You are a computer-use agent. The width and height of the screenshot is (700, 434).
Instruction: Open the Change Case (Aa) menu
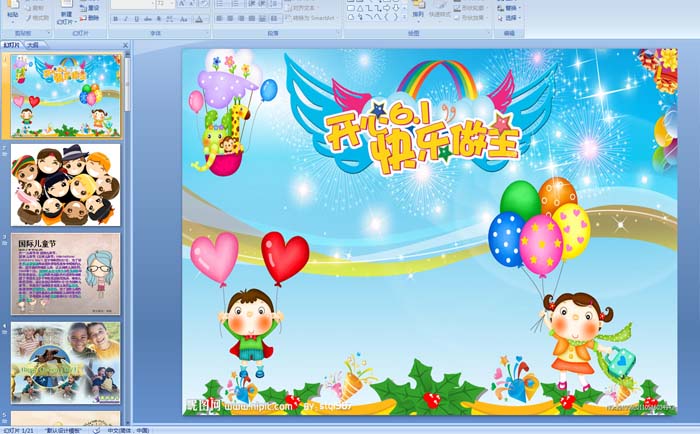[183, 19]
